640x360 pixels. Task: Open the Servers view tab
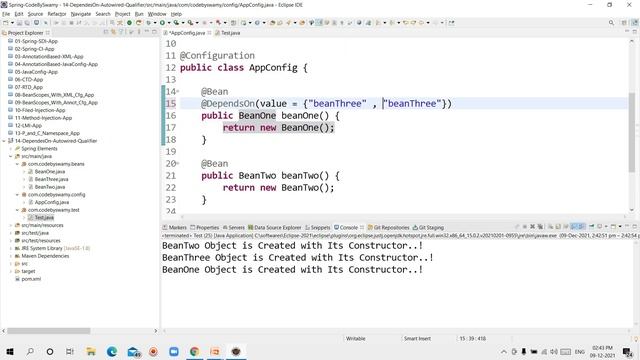(233, 227)
